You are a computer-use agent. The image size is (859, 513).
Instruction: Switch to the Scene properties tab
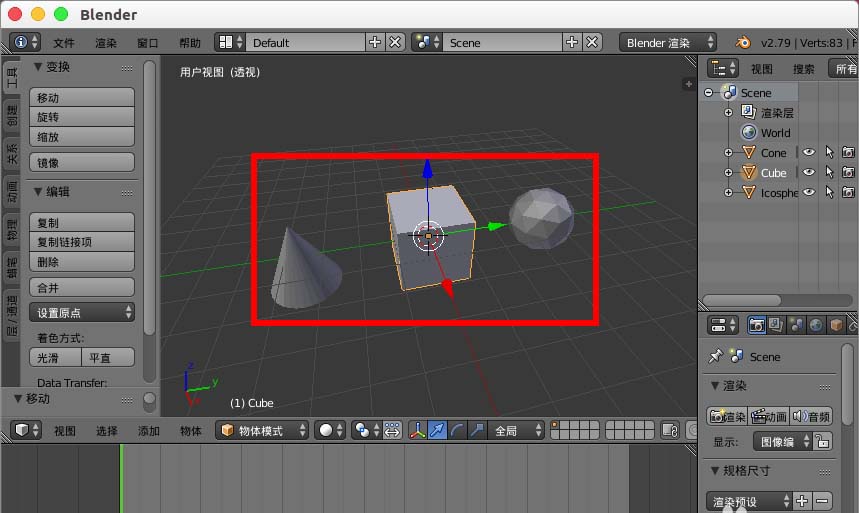point(796,325)
